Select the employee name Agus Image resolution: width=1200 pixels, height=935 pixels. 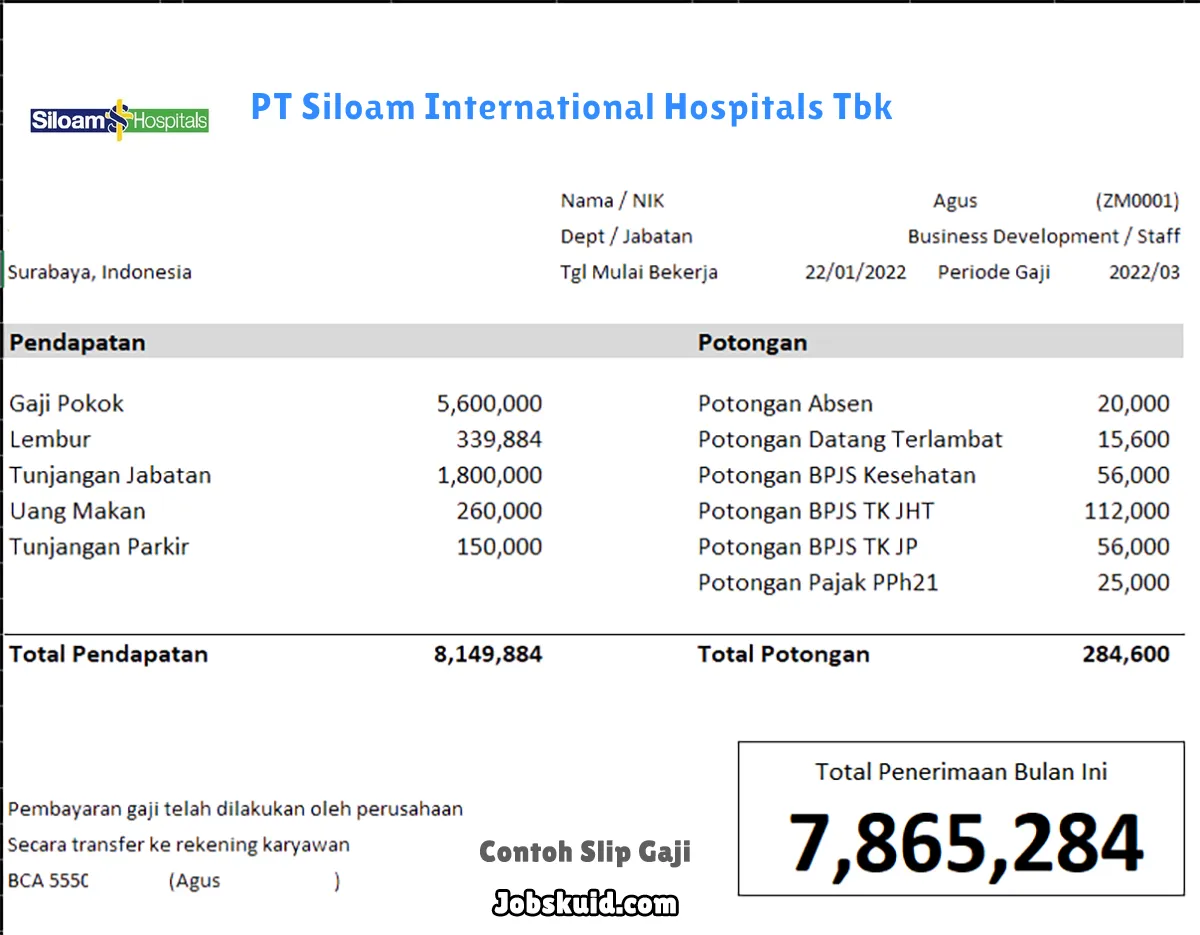point(954,200)
